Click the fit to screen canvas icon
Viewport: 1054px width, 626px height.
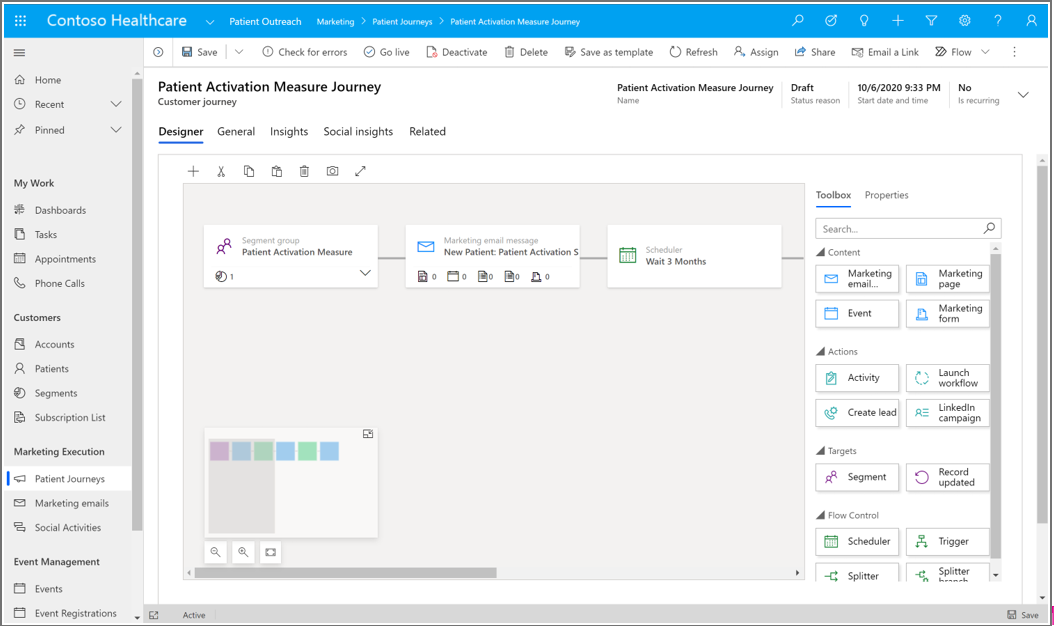tap(271, 552)
